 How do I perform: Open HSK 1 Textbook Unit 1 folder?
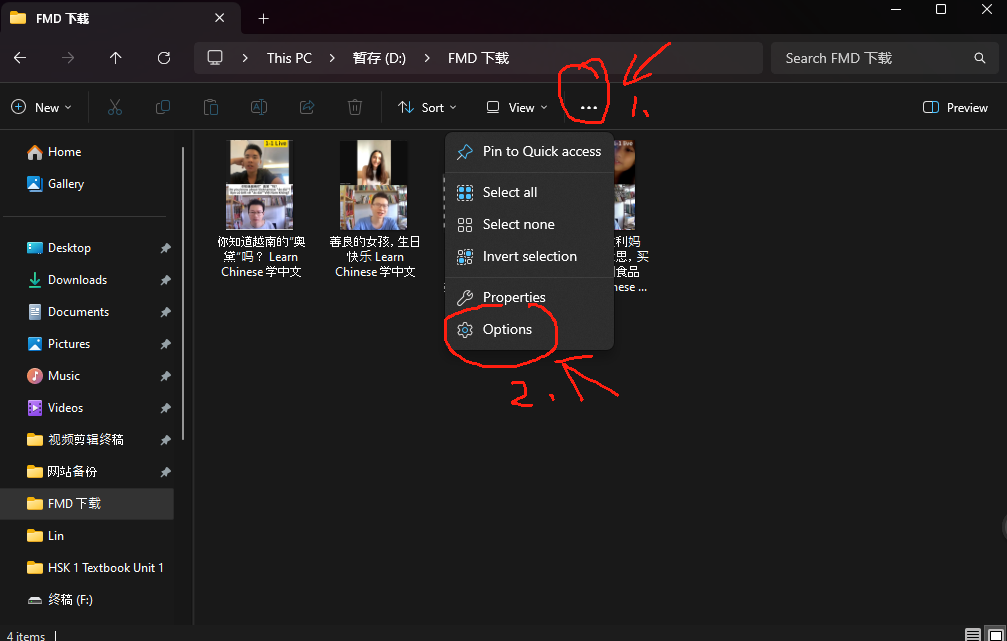[105, 568]
